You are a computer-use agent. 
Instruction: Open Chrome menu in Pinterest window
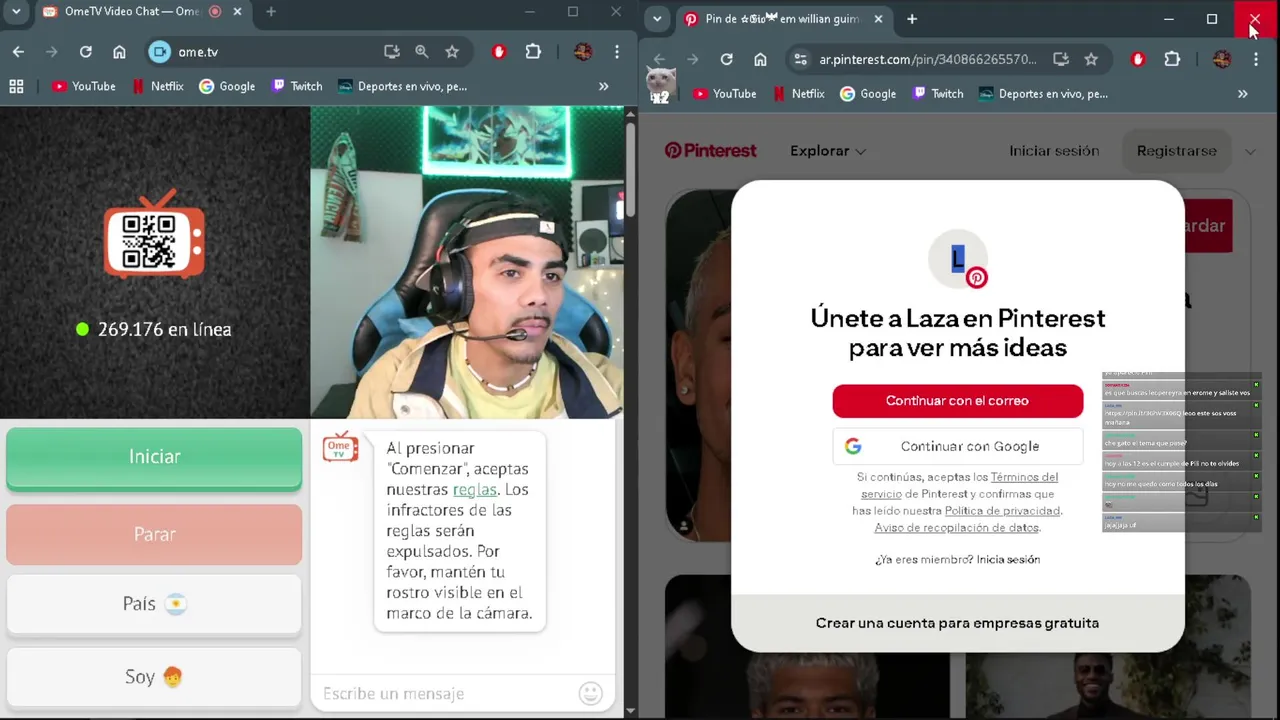point(1256,60)
